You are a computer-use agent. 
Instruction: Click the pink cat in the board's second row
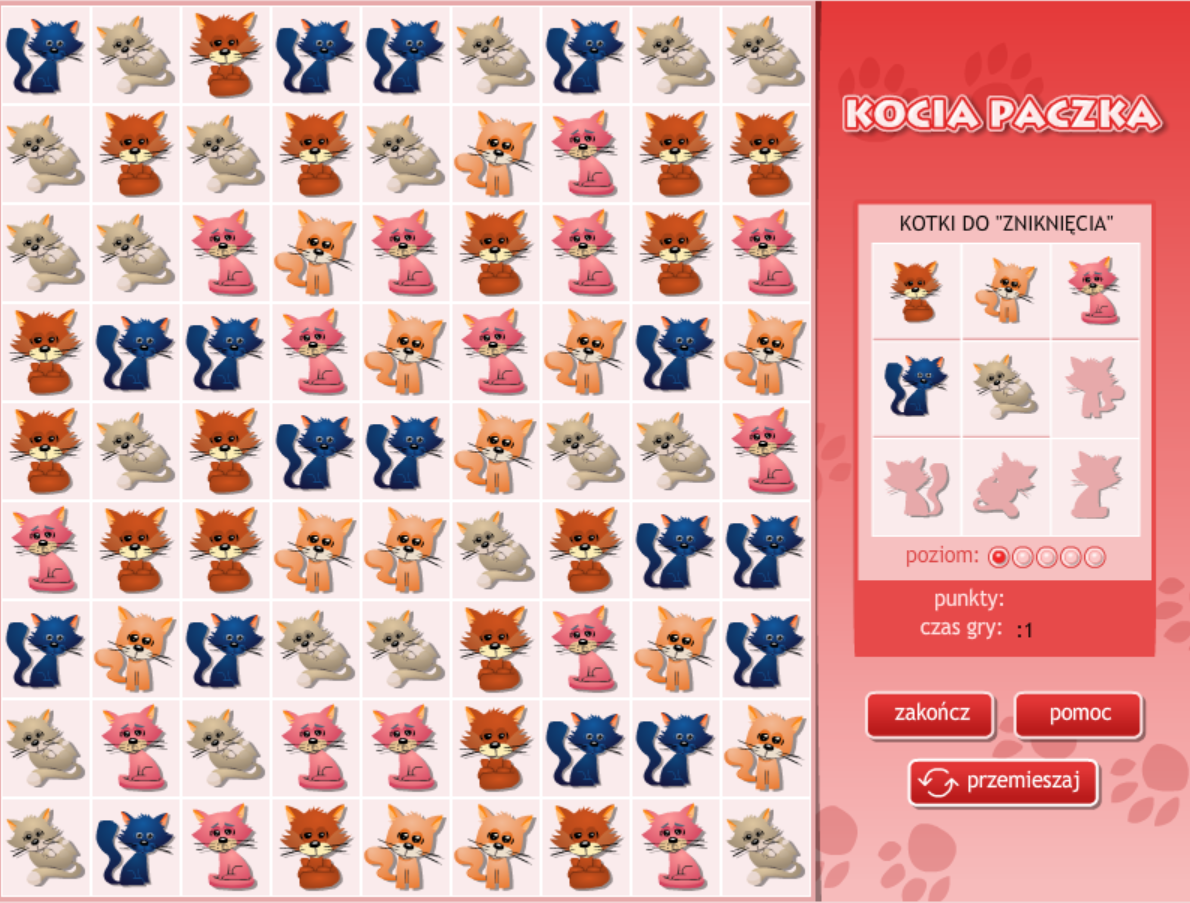tap(584, 154)
